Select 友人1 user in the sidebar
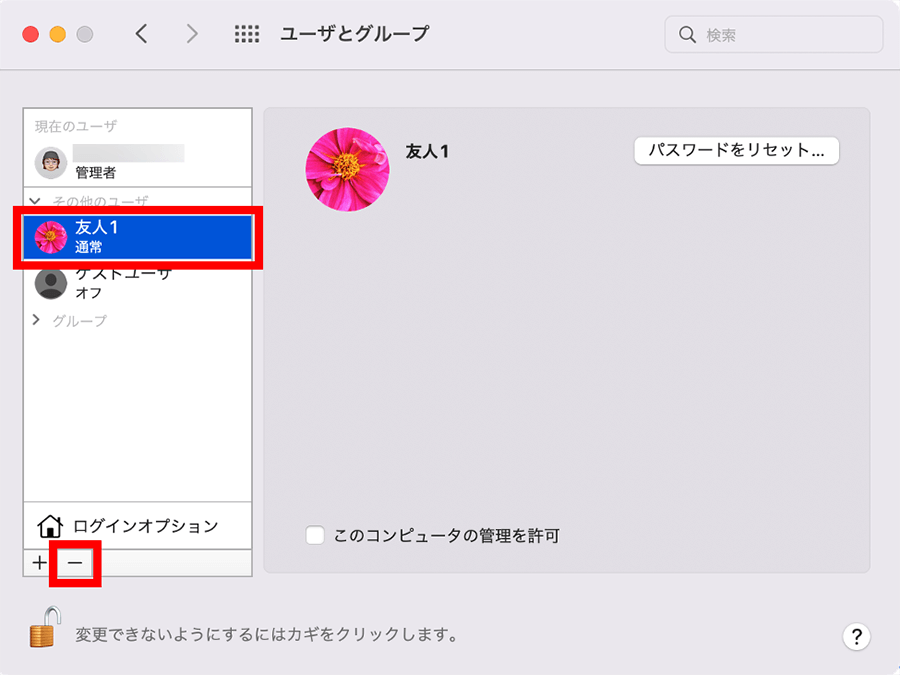This screenshot has width=900, height=675. 137,237
